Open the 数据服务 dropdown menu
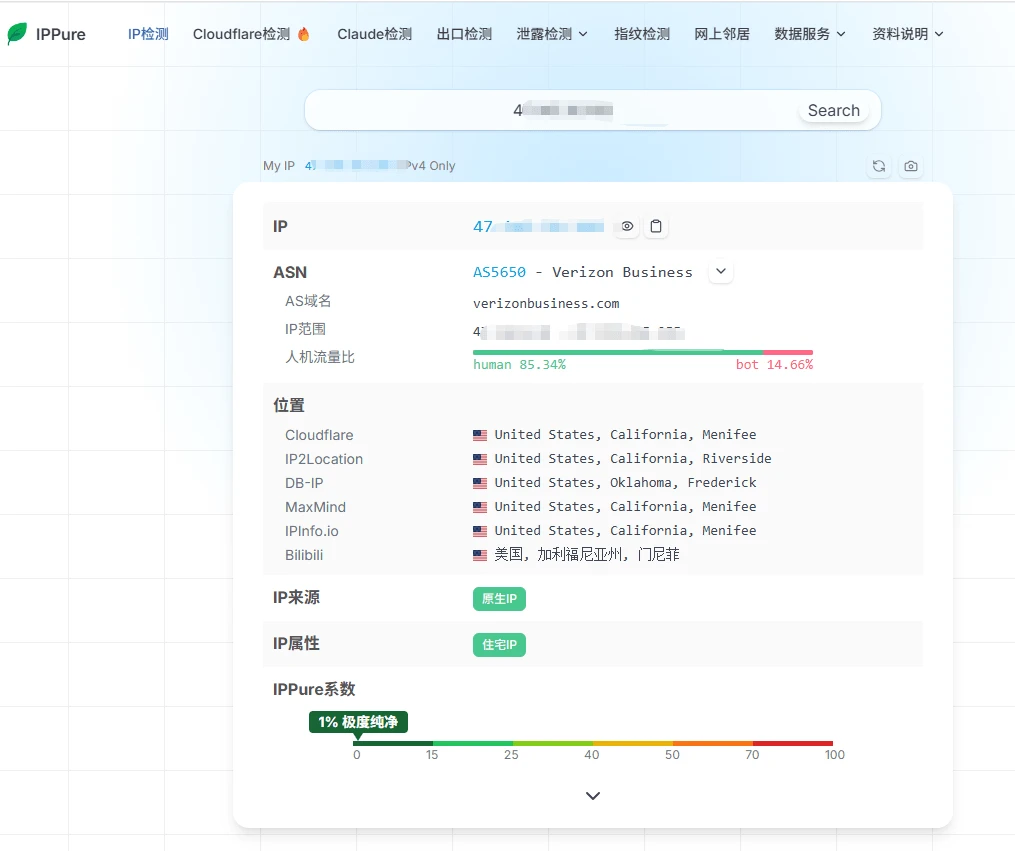 (809, 34)
